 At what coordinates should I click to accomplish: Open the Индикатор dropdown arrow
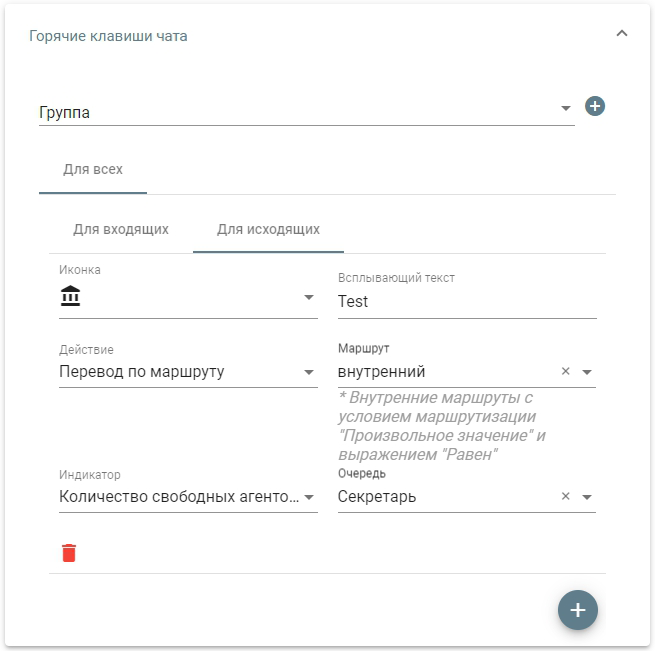309,497
